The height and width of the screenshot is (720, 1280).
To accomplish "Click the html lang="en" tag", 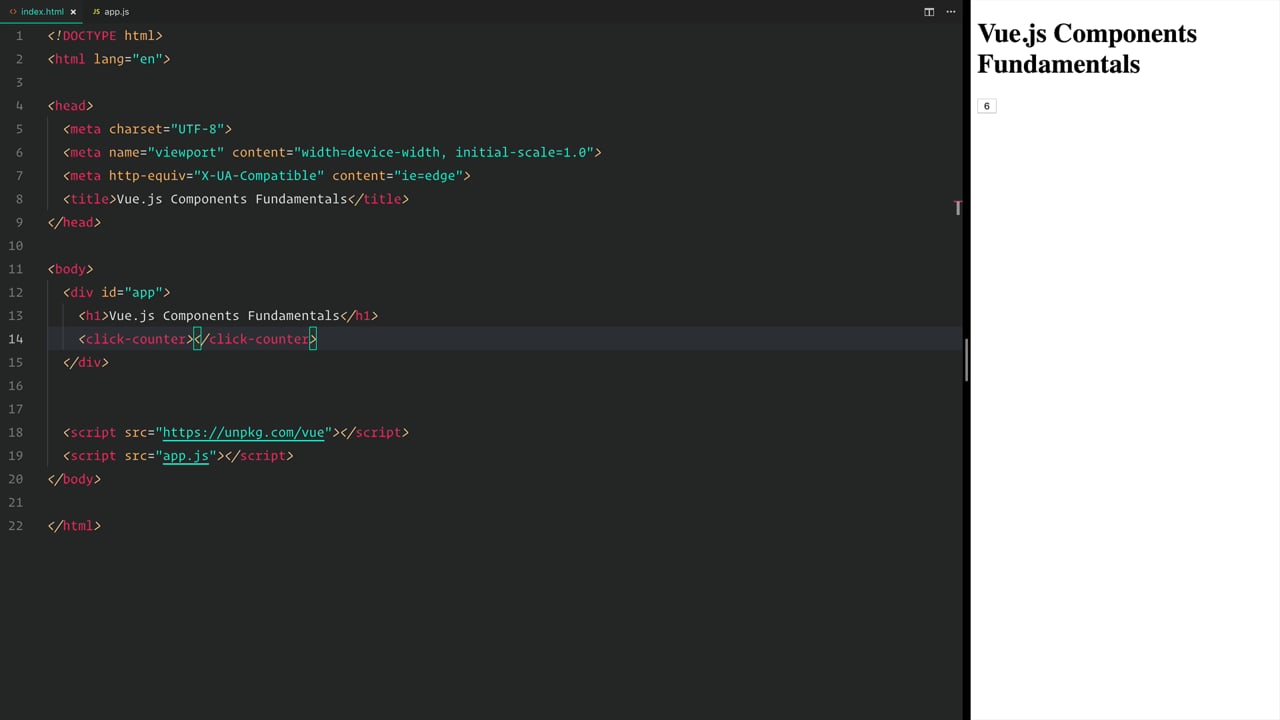I will pyautogui.click(x=109, y=59).
